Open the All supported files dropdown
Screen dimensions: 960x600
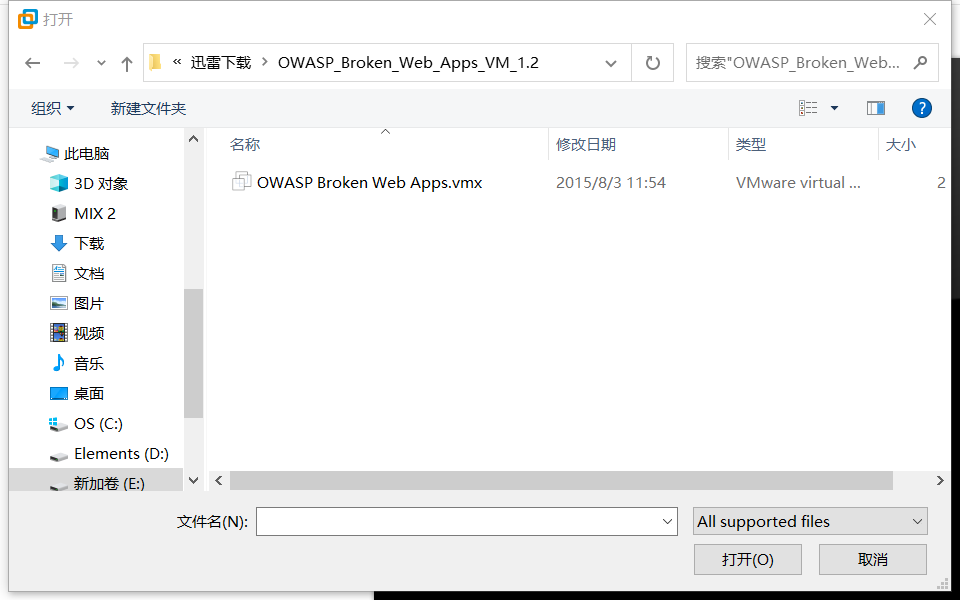pyautogui.click(x=810, y=522)
